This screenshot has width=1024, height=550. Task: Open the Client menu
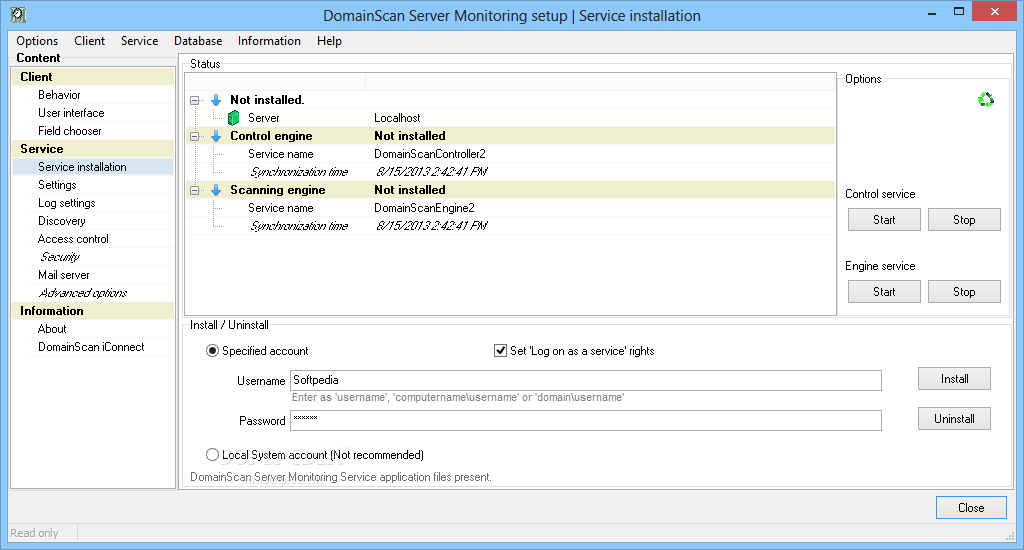click(89, 40)
